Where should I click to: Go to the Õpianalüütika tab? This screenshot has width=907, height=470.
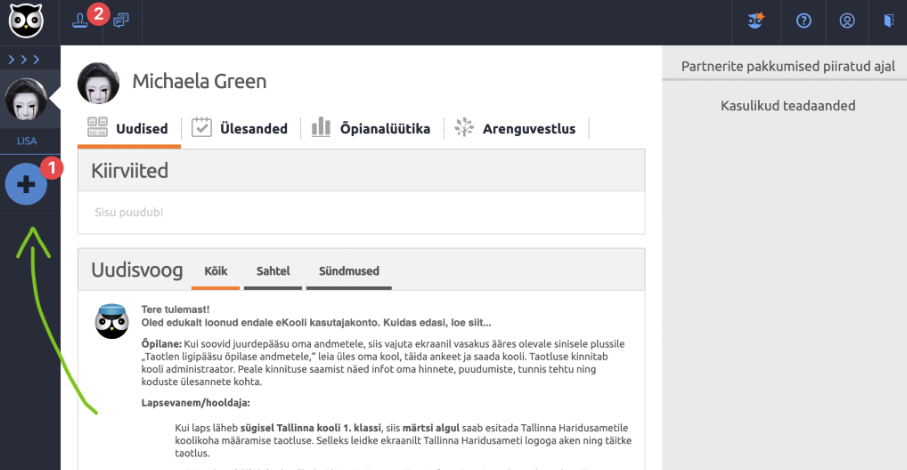pyautogui.click(x=370, y=128)
